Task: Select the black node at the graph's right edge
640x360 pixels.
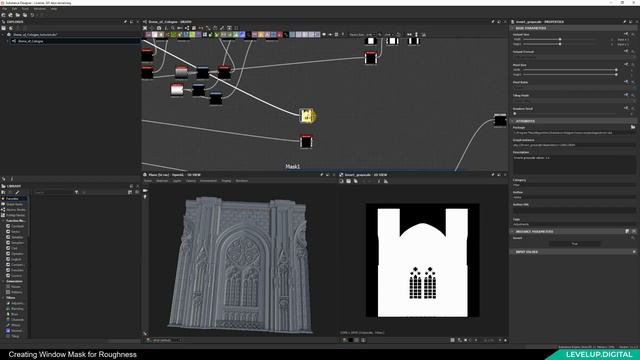Action: coord(500,120)
